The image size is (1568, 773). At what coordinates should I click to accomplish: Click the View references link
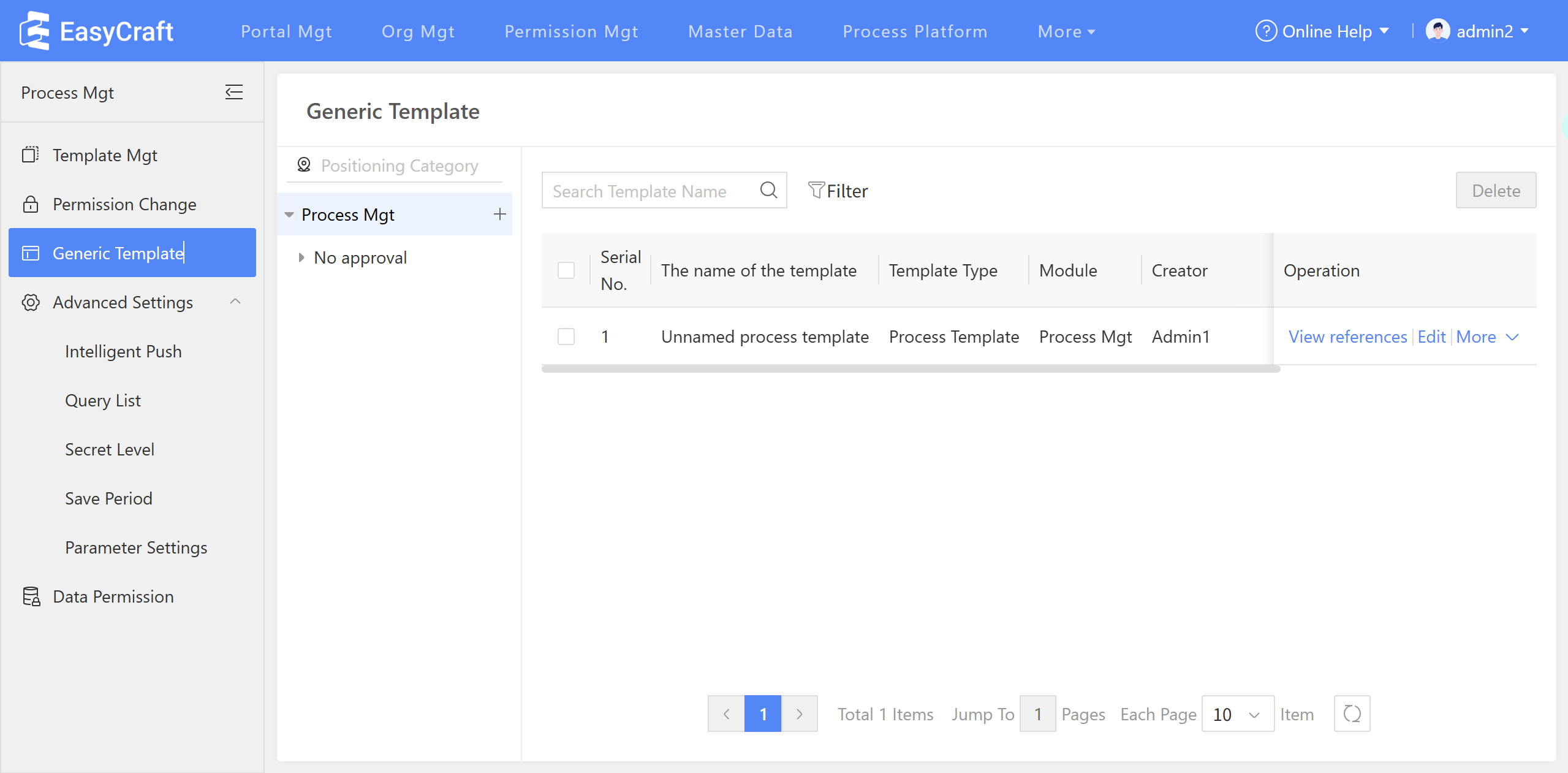tap(1347, 337)
